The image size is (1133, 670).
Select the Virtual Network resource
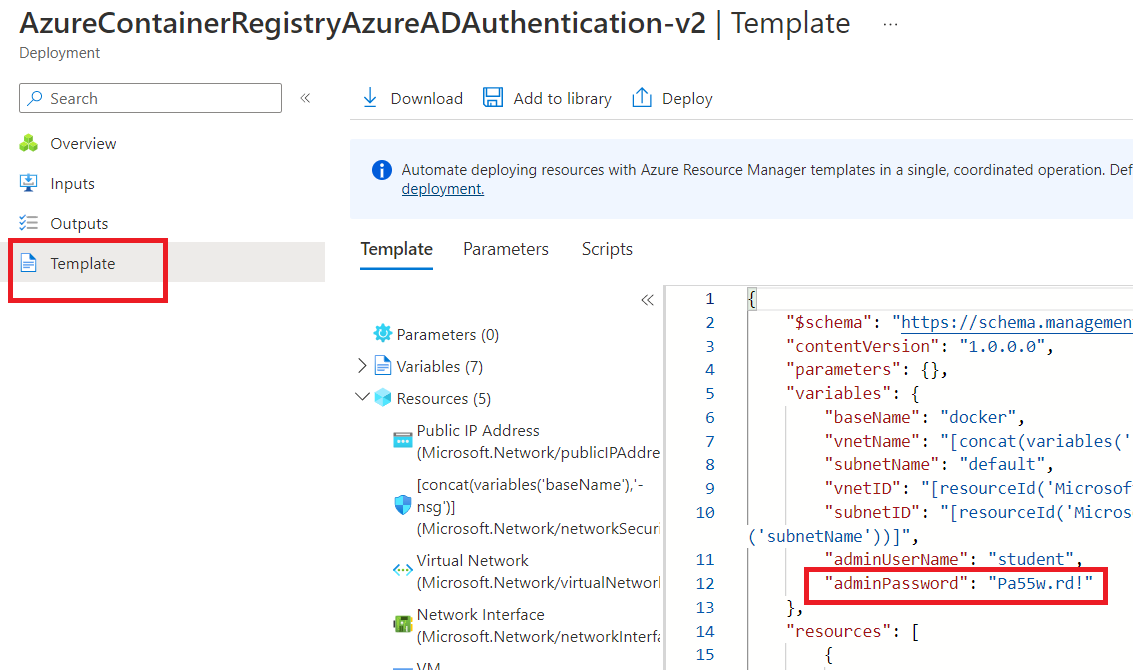pos(473,561)
